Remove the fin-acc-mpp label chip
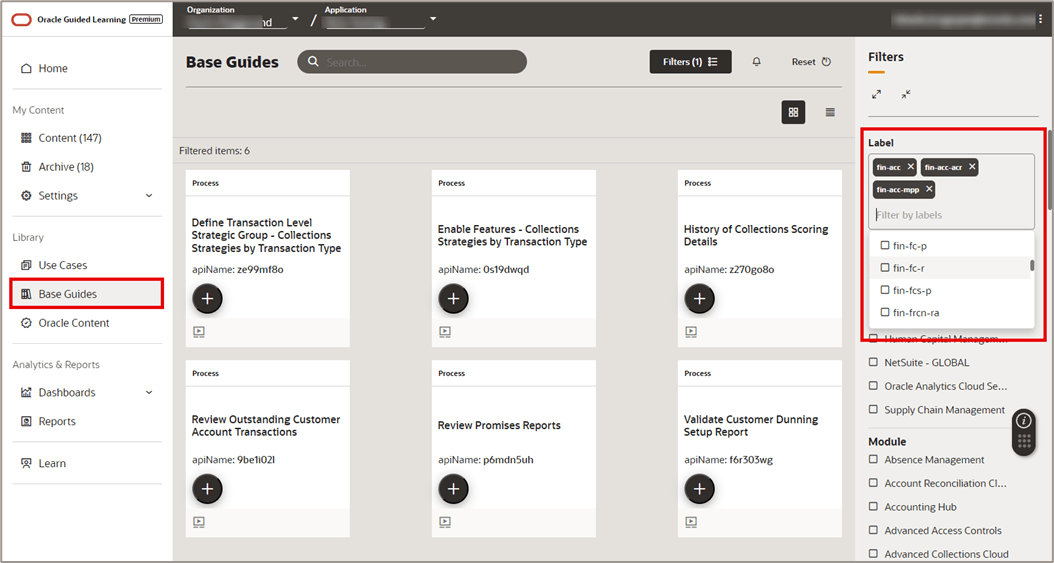1054x563 pixels. (x=929, y=189)
